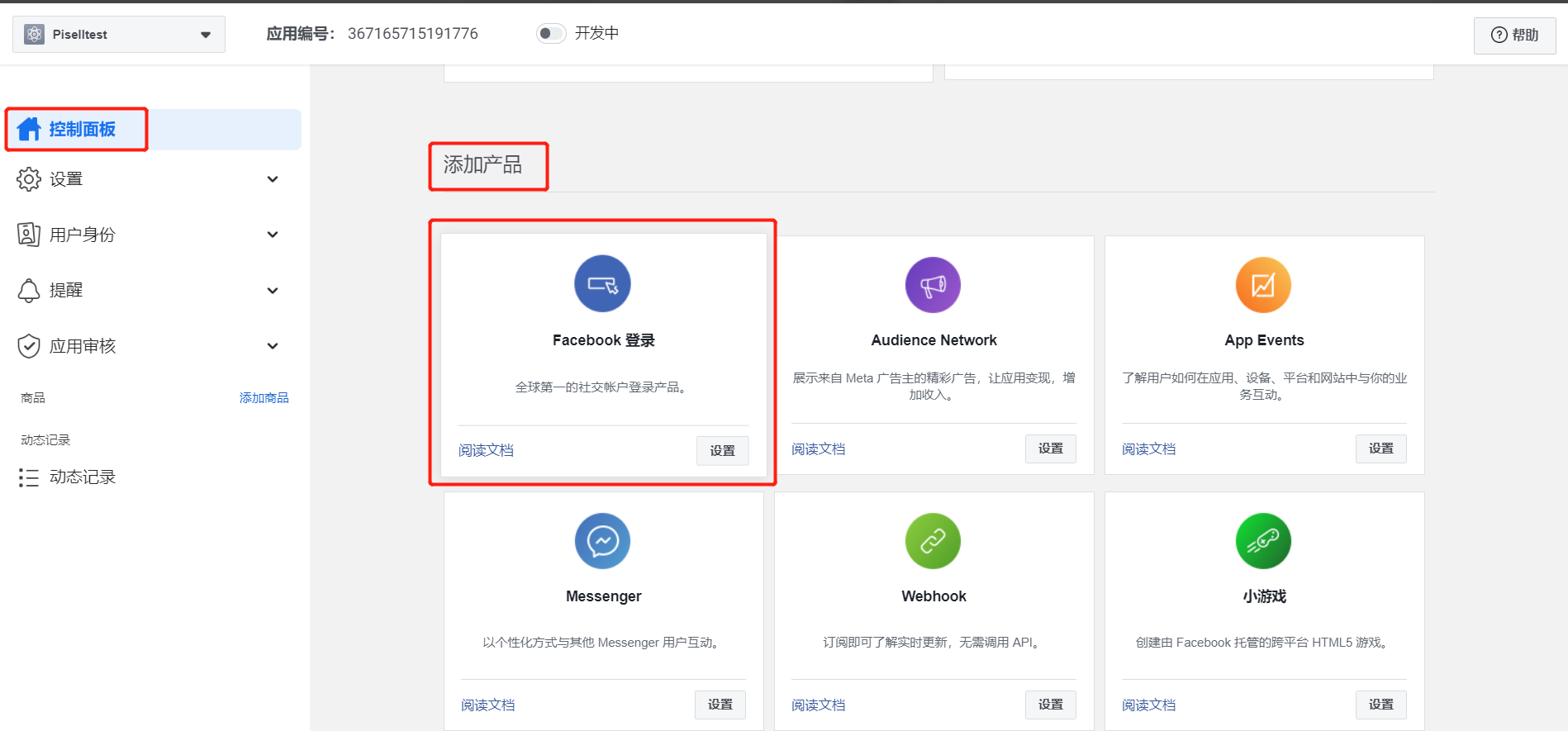Click the 应用审核 shield check icon

tap(29, 346)
